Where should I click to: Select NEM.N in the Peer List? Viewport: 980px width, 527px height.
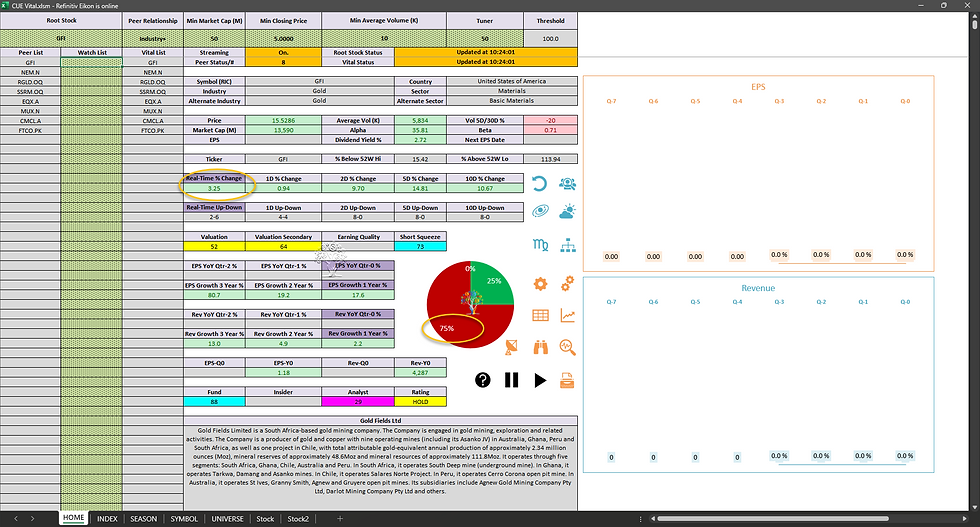coord(30,73)
